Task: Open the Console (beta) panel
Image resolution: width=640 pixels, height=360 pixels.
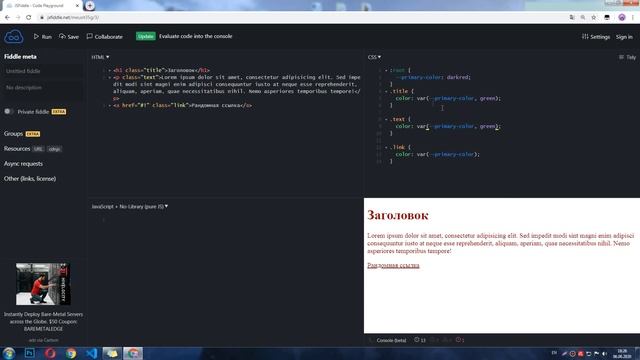Action: tap(391, 340)
